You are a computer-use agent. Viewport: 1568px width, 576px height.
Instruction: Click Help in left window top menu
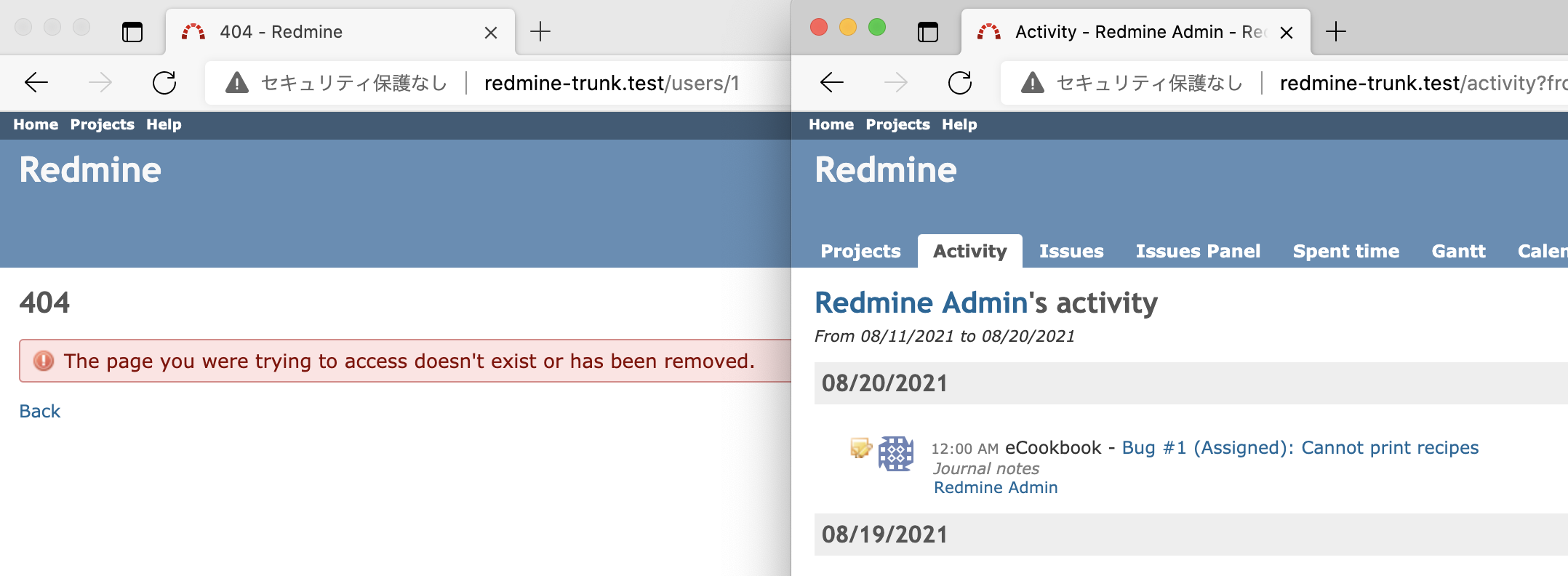pyautogui.click(x=164, y=124)
